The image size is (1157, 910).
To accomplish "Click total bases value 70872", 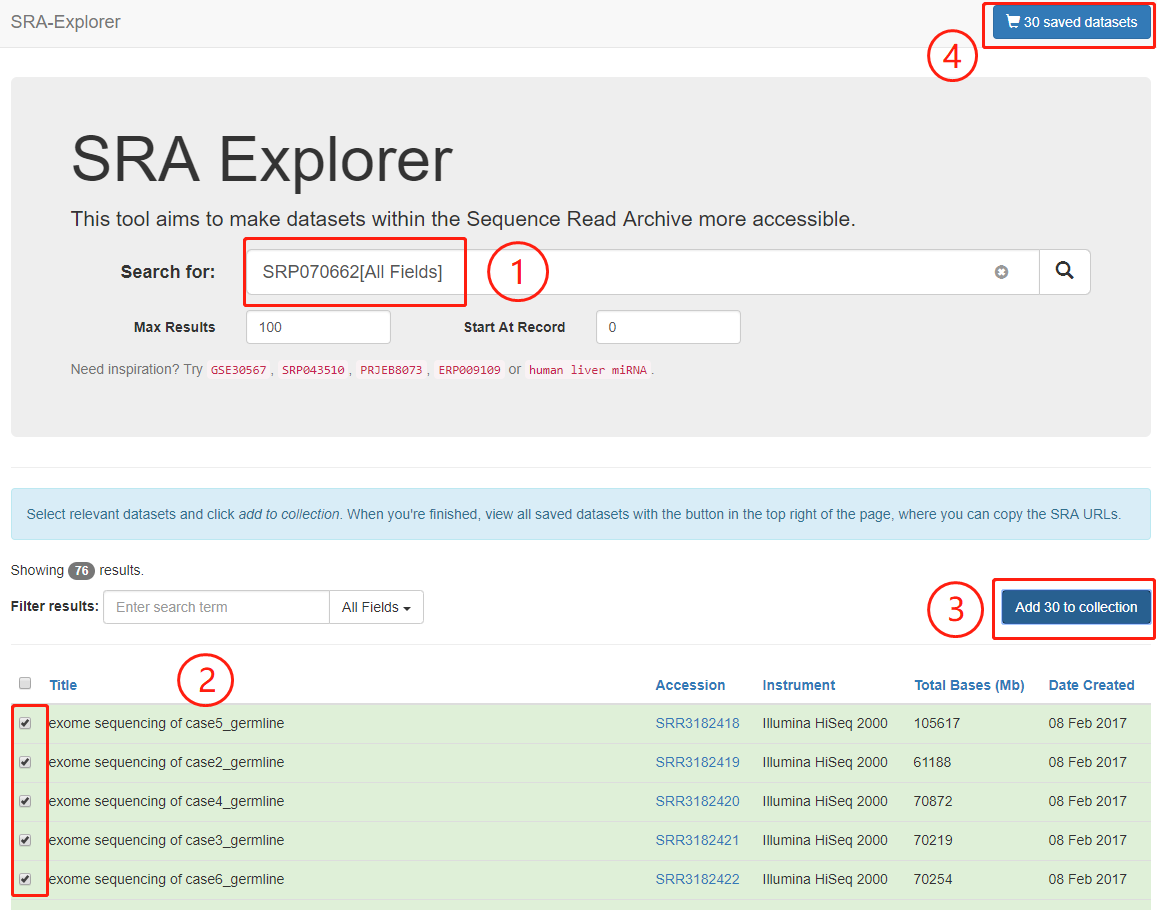I will (933, 802).
